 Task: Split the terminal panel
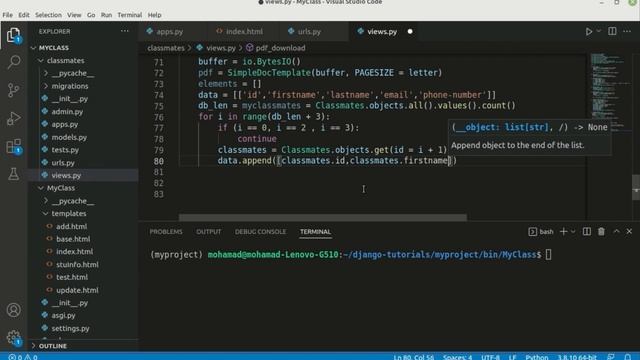(587, 231)
